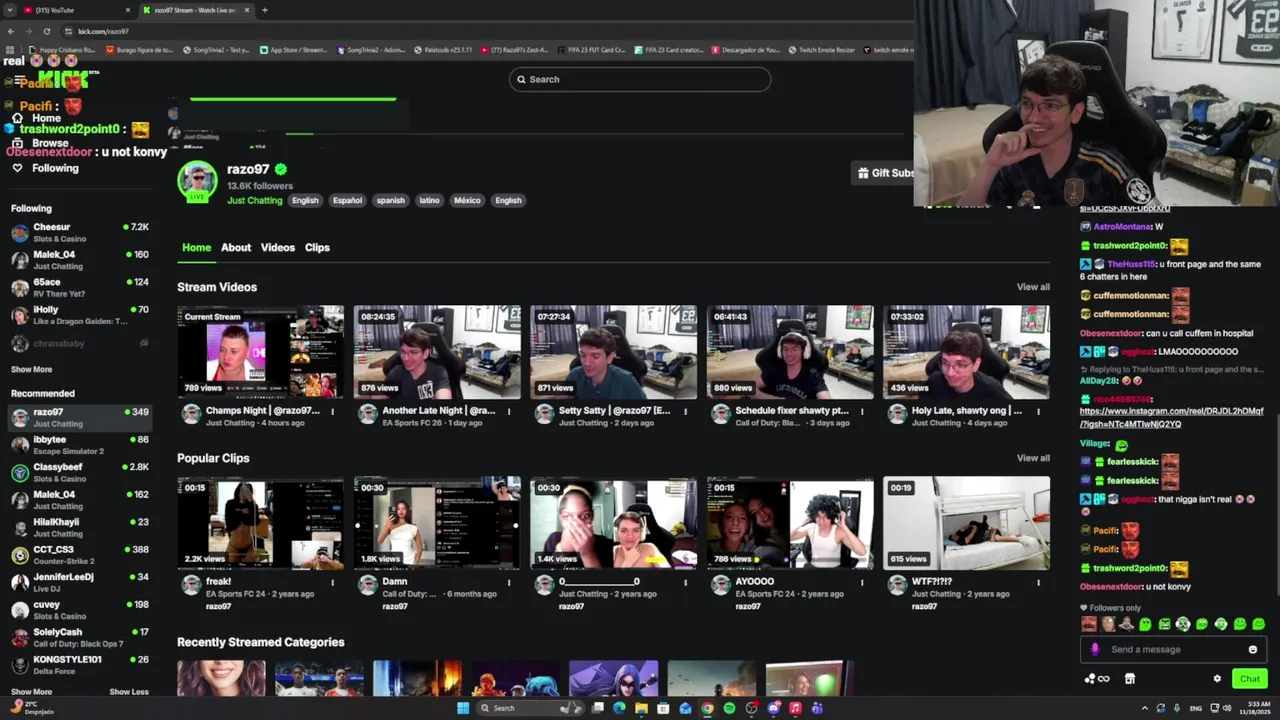Open the Twitch Emote Resizer bookmark
This screenshot has height=720, width=1280.
click(821, 49)
